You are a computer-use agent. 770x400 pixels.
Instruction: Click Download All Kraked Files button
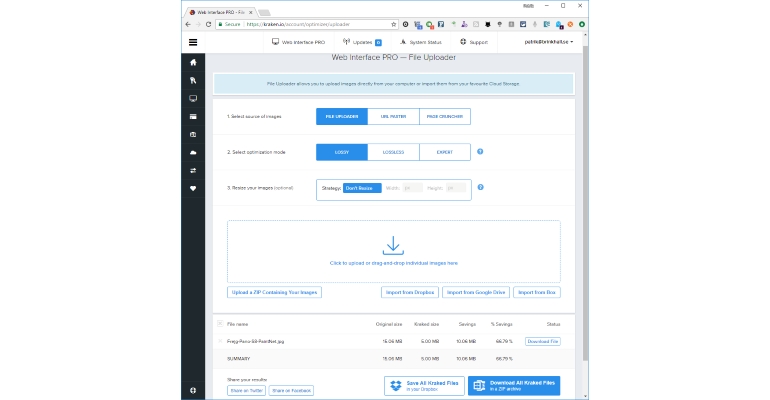pos(514,386)
